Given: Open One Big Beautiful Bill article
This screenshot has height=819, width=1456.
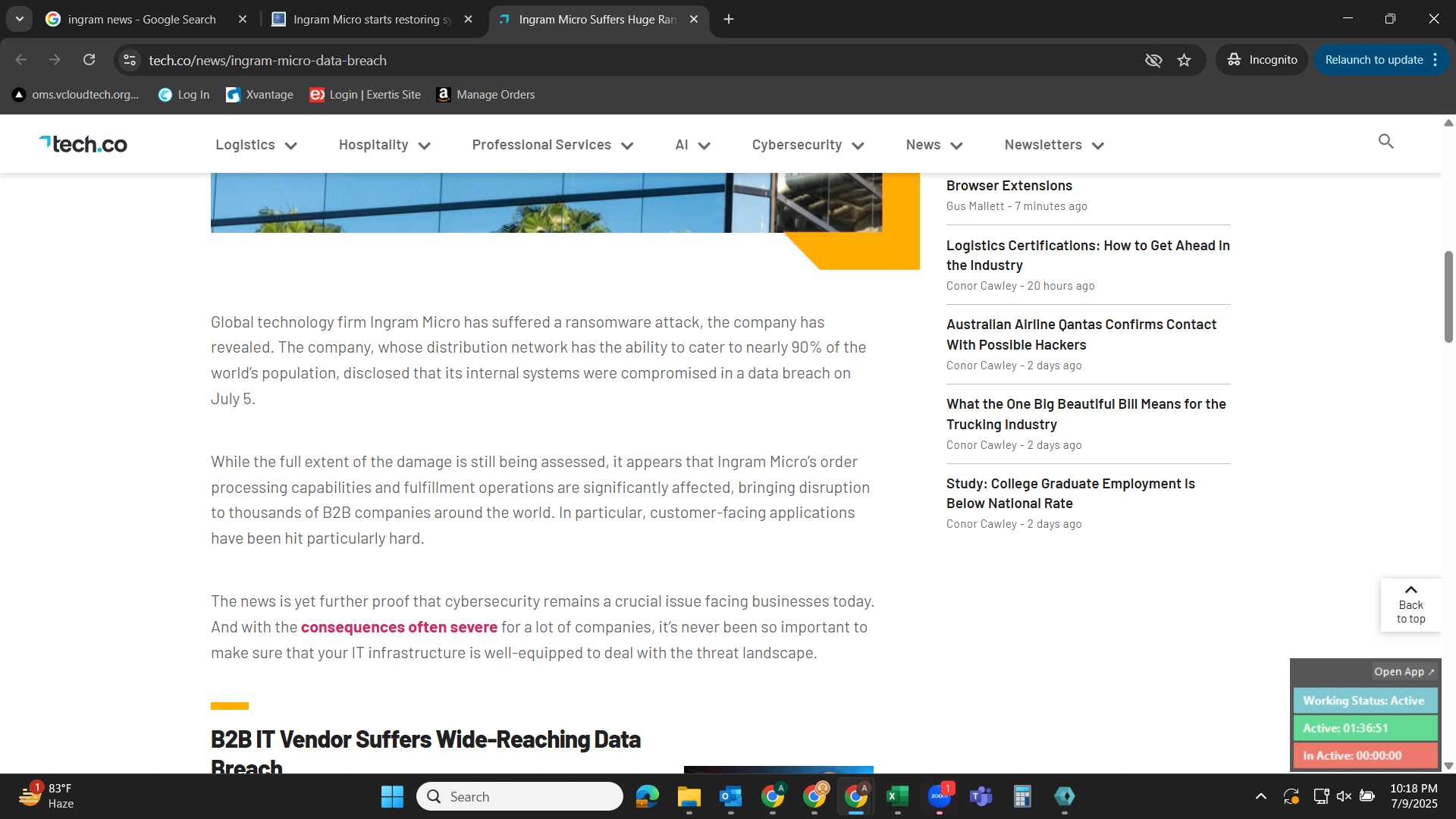Looking at the screenshot, I should click(x=1086, y=414).
